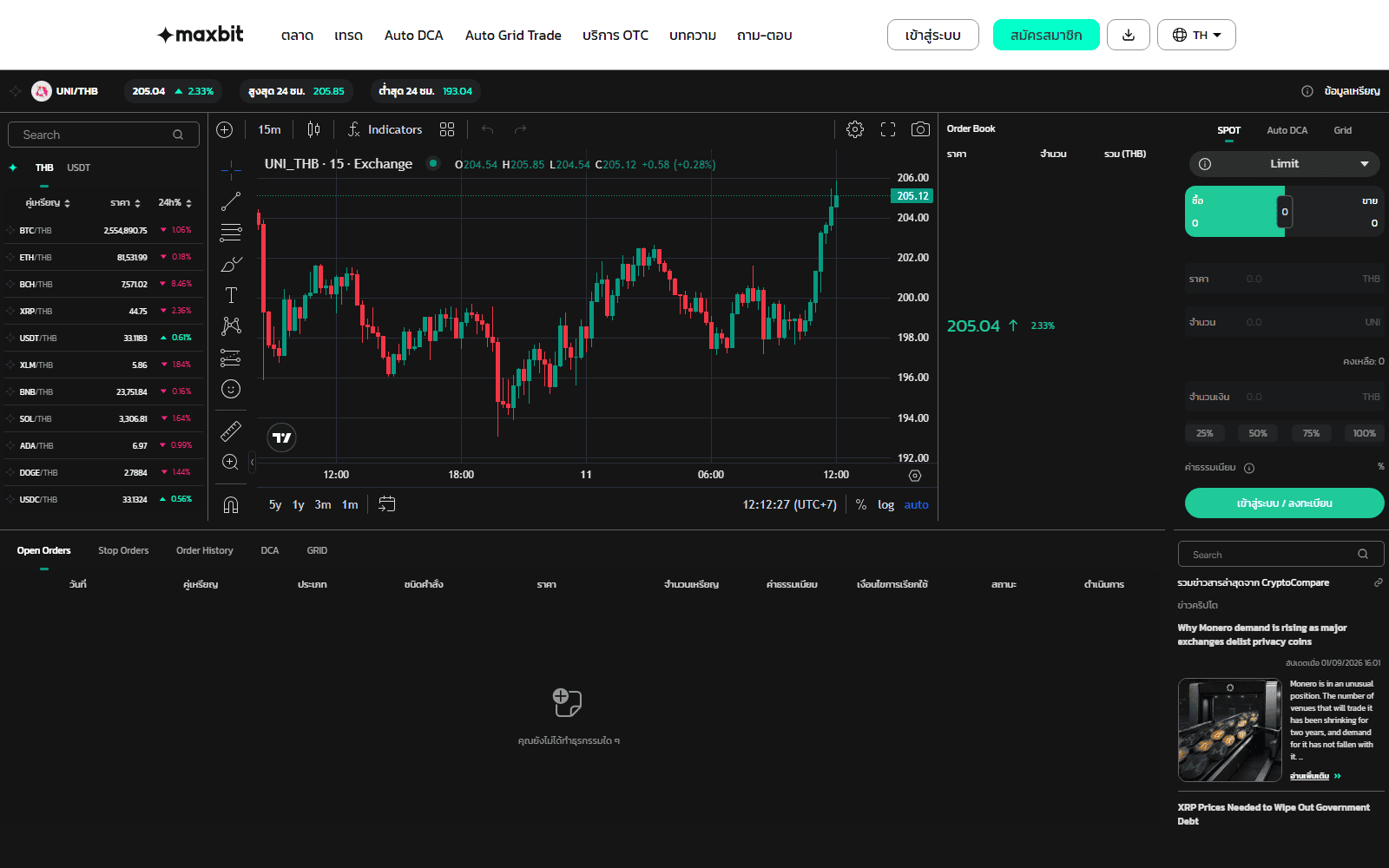The width and height of the screenshot is (1389, 868).
Task: Open the forecasting and measurement tools
Action: click(x=231, y=358)
